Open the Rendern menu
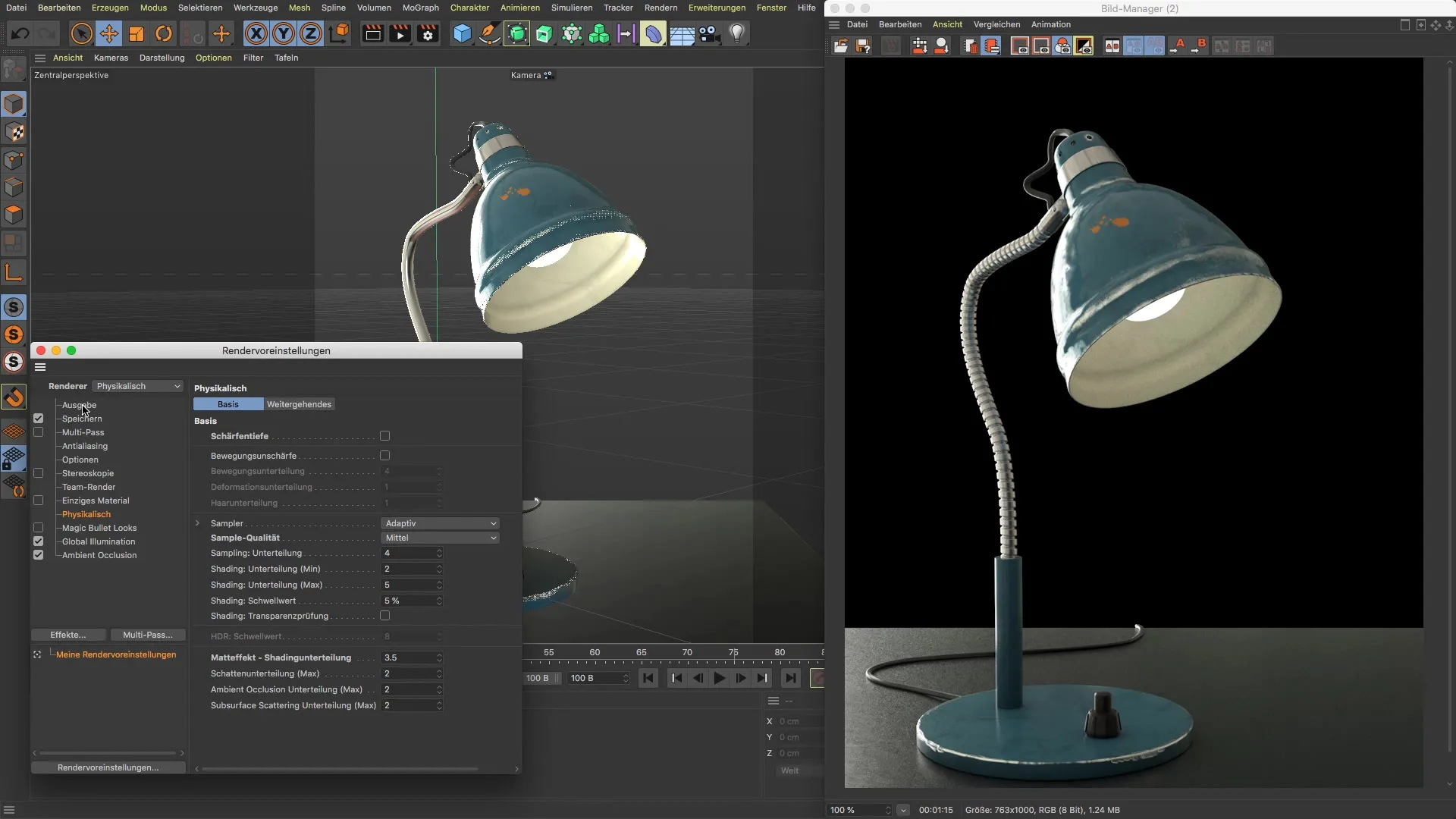Screen dimensions: 1456x819 click(661, 8)
